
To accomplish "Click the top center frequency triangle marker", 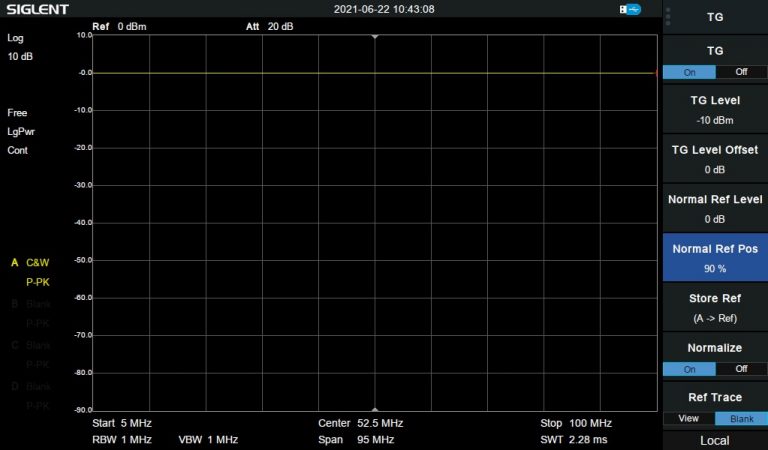I will pos(375,36).
